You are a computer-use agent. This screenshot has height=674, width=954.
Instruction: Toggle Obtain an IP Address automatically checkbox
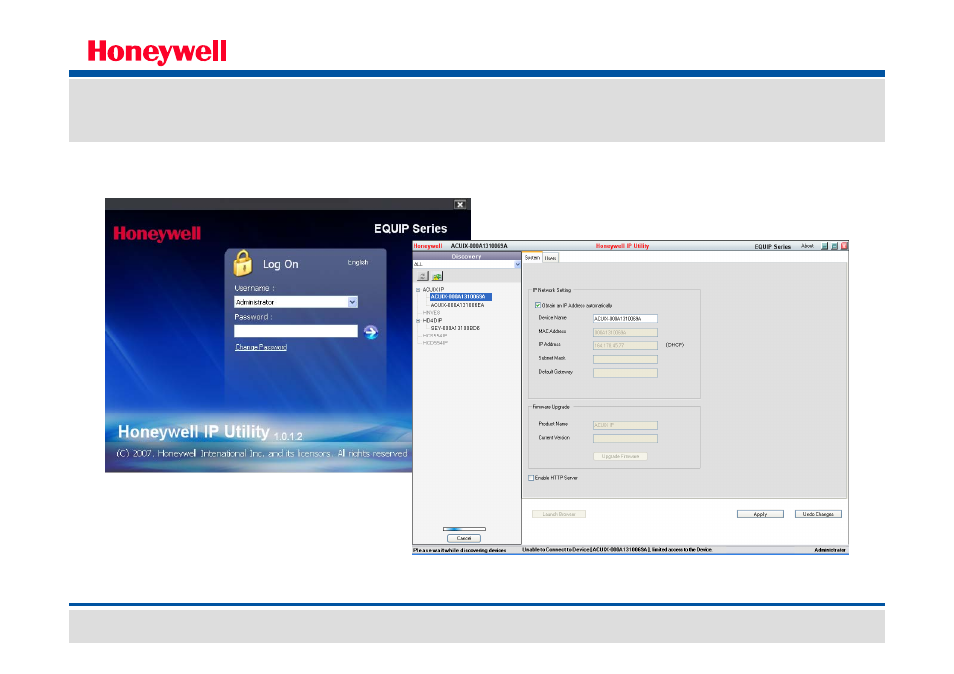[x=538, y=305]
